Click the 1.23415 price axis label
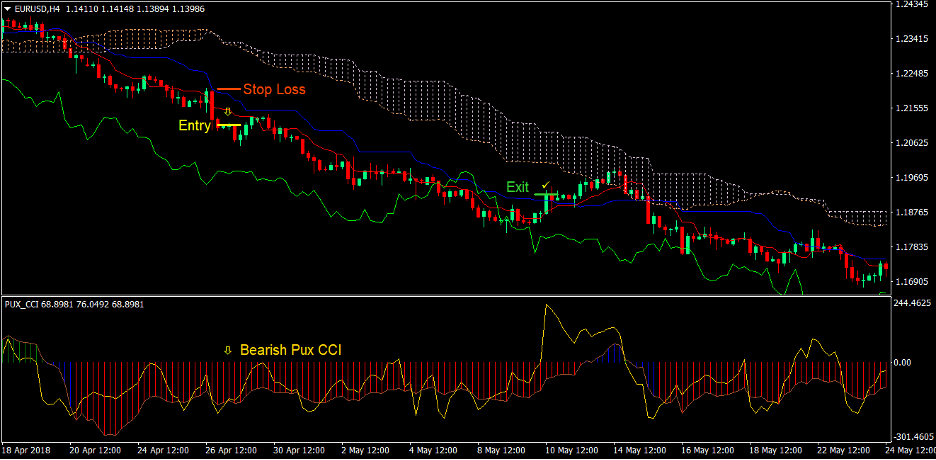Viewport: 936px width, 460px height. (912, 39)
